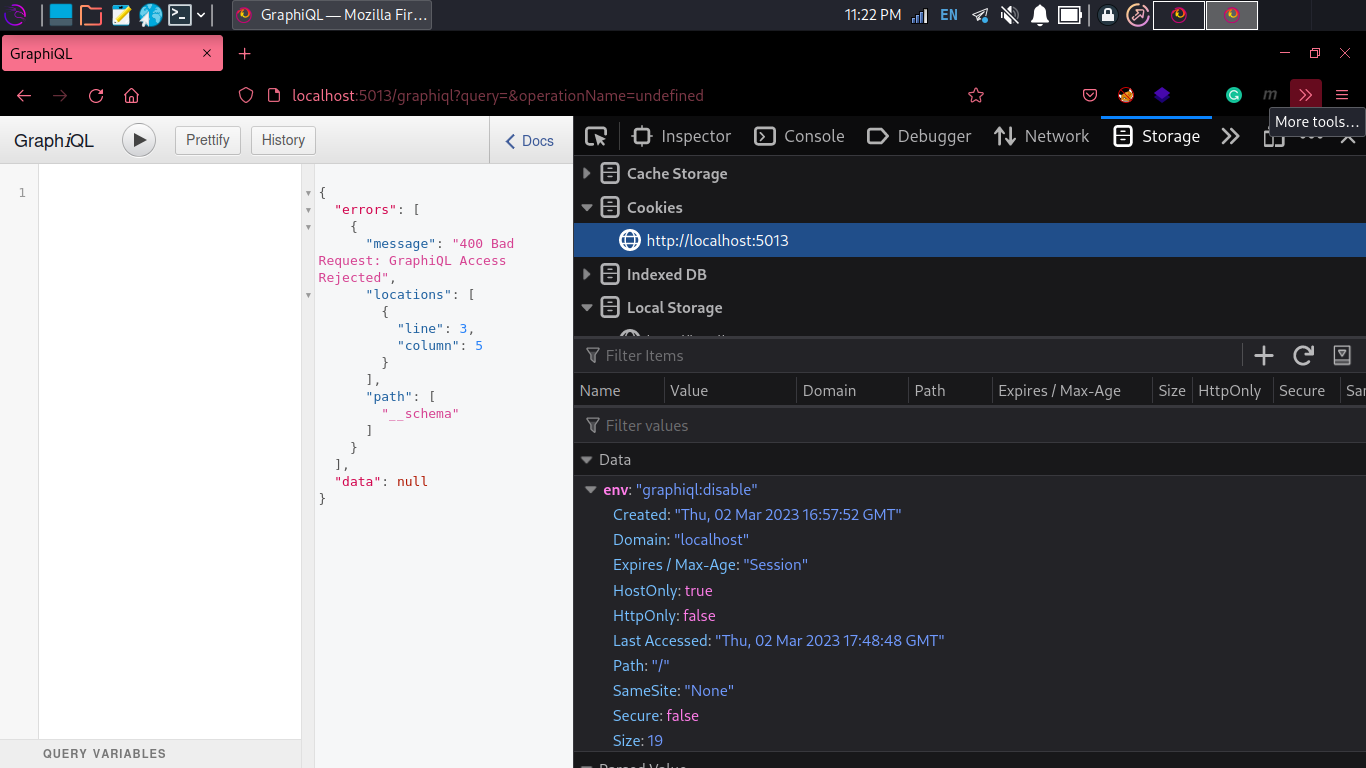Switch to the Network tab in DevTools
This screenshot has width=1366, height=768.
pos(1041,137)
